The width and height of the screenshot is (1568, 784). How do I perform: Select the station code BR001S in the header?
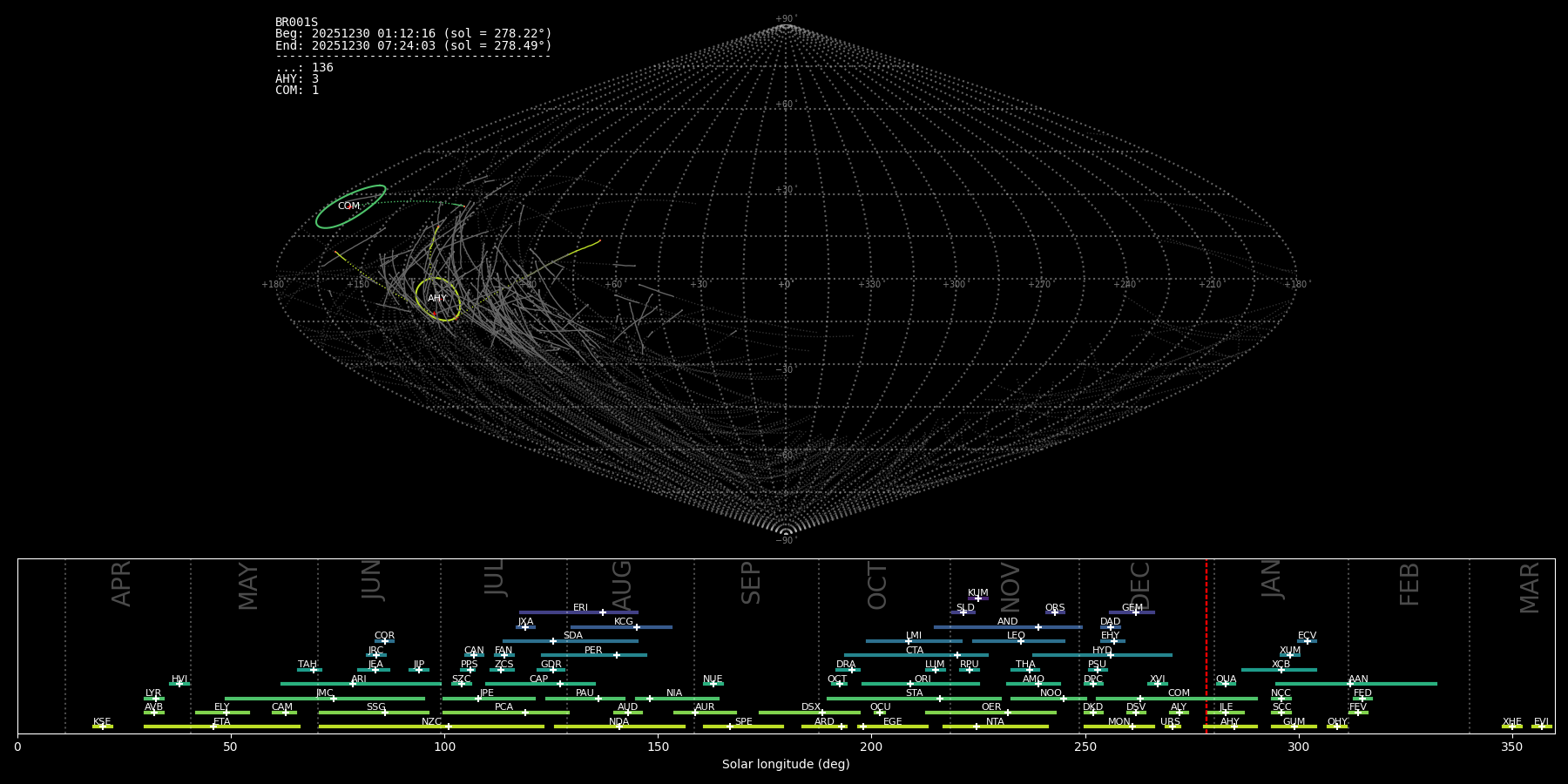pyautogui.click(x=297, y=23)
